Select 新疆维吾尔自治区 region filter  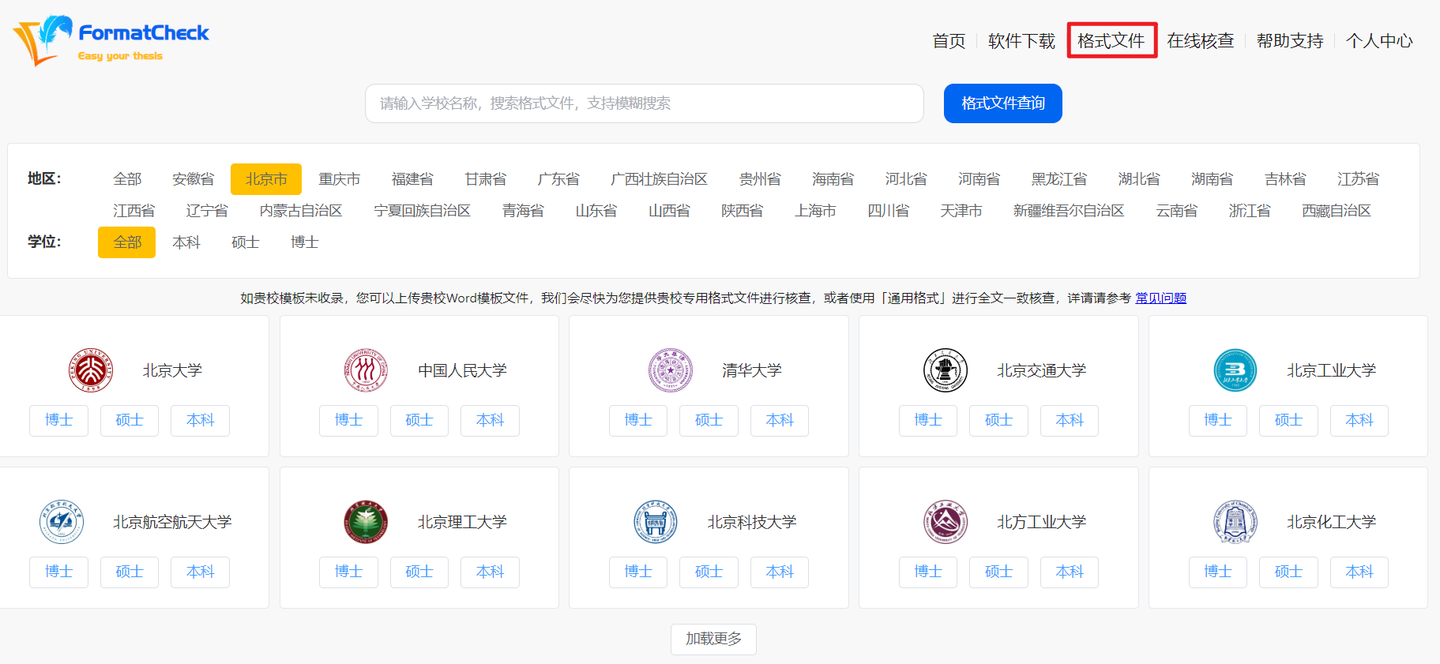(x=1069, y=211)
